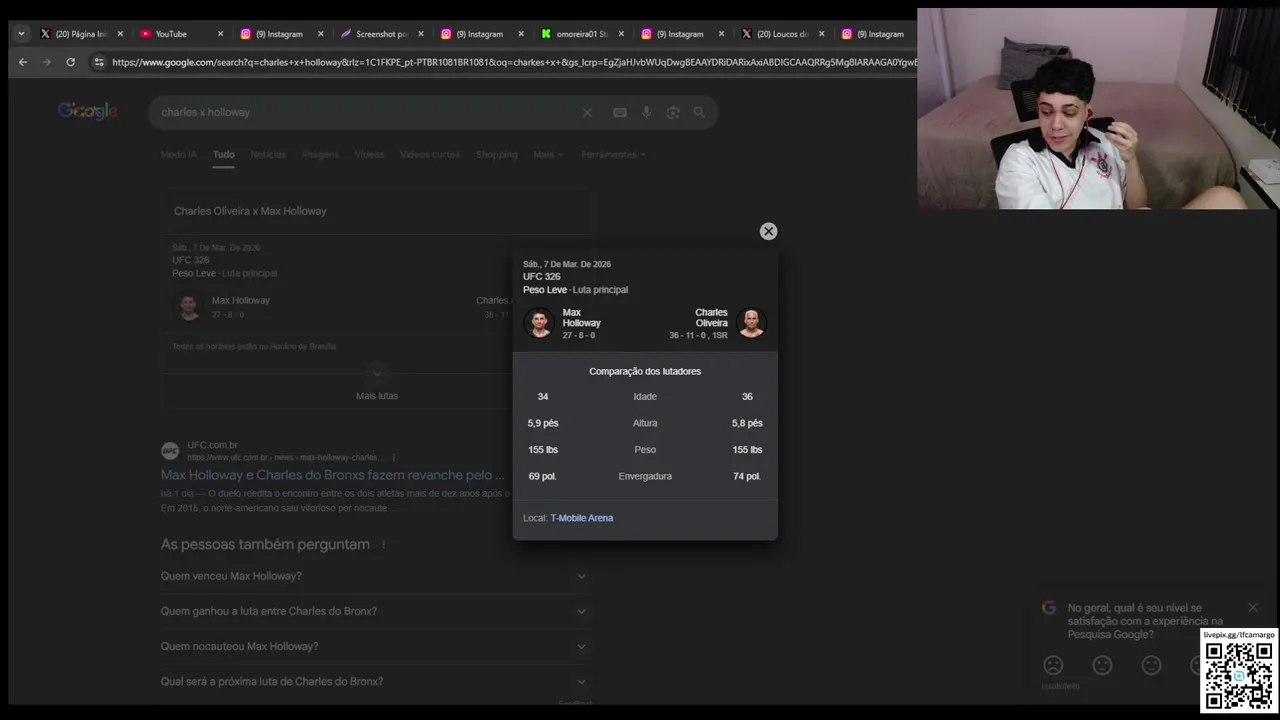The image size is (1280, 720).
Task: Close the Loucos do tab
Action: point(822,34)
